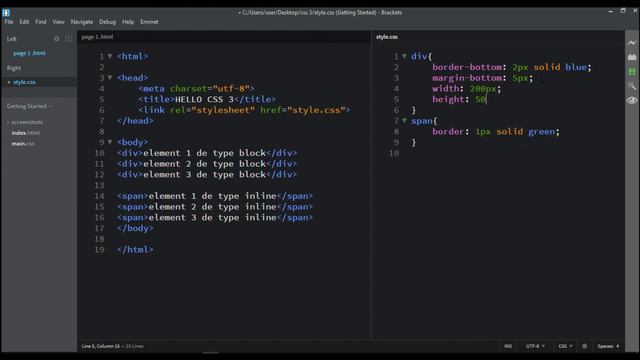640x360 pixels.
Task: Click href "style.css" attribute value
Action: [317, 110]
